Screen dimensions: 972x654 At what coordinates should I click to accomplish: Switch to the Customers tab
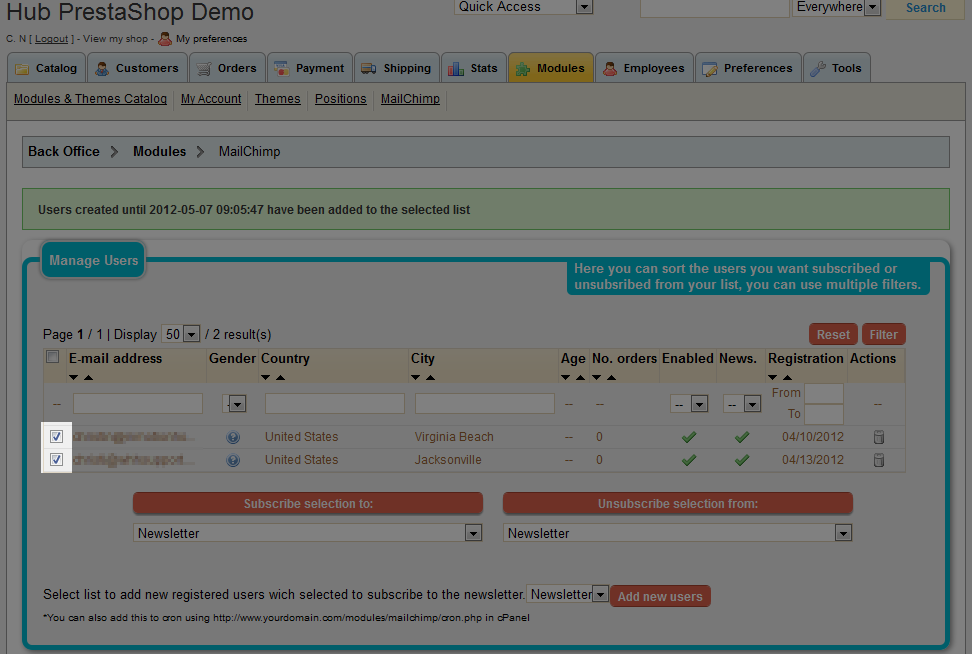pos(137,68)
